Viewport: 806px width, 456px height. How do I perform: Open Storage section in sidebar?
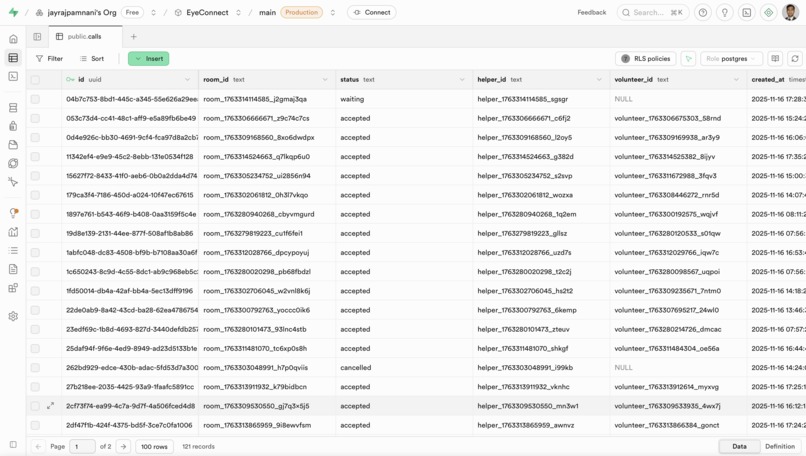click(13, 145)
